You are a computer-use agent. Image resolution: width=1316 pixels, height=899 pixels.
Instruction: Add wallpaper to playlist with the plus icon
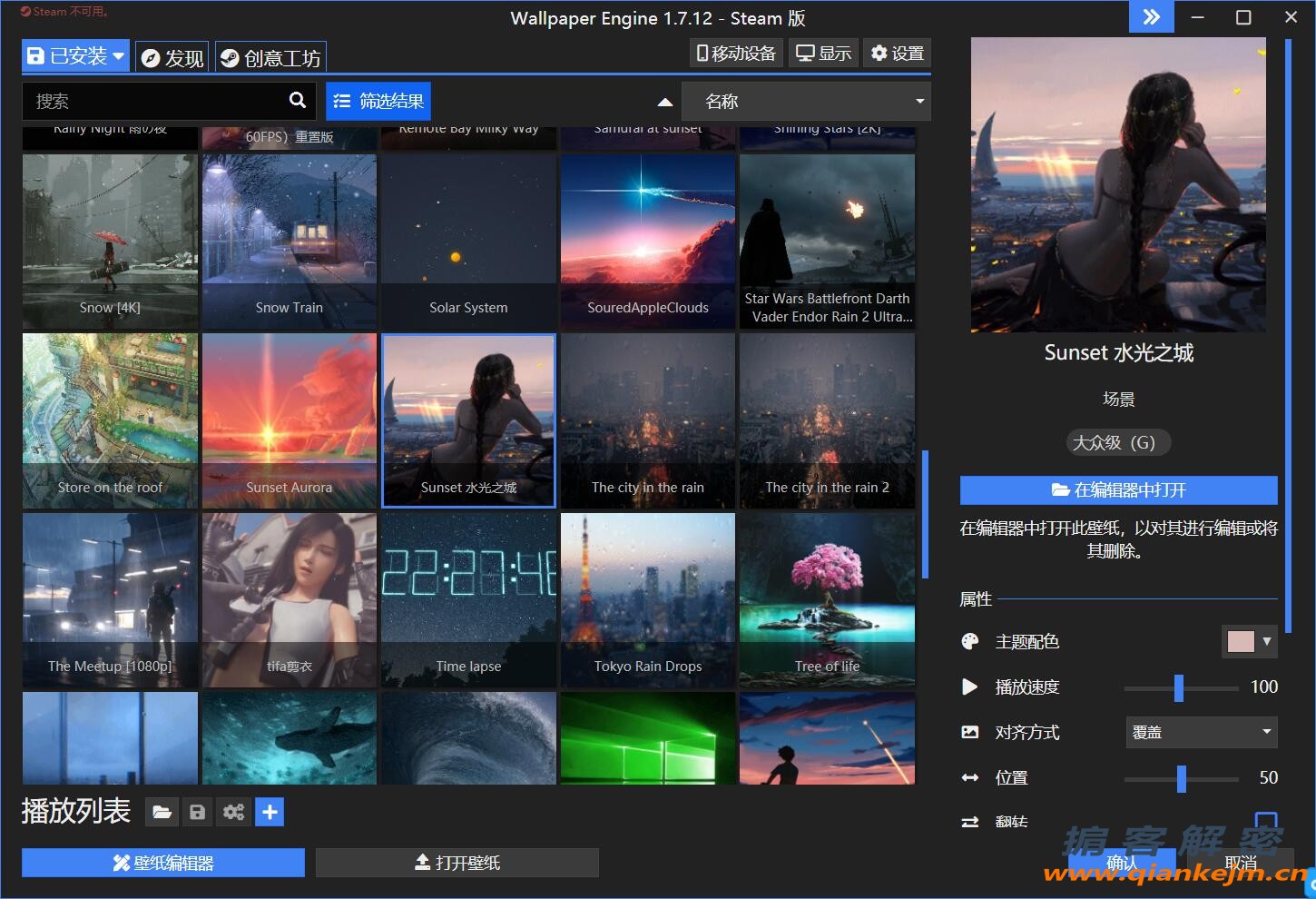(270, 812)
